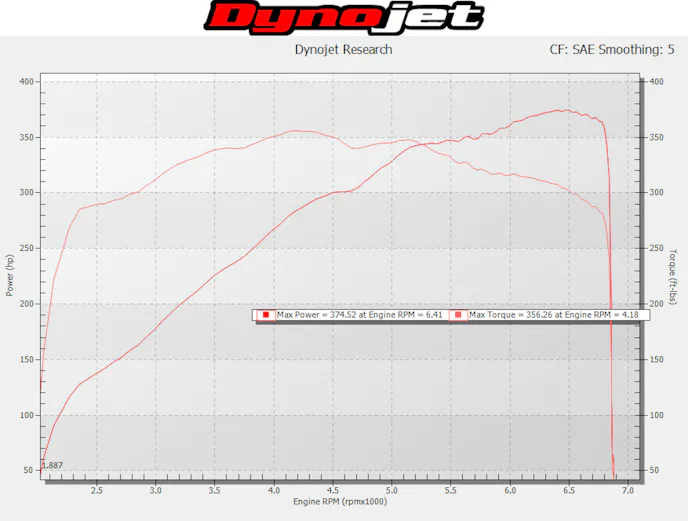Click the Max Torque legend marker
Image resolution: width=688 pixels, height=521 pixels.
[x=458, y=315]
